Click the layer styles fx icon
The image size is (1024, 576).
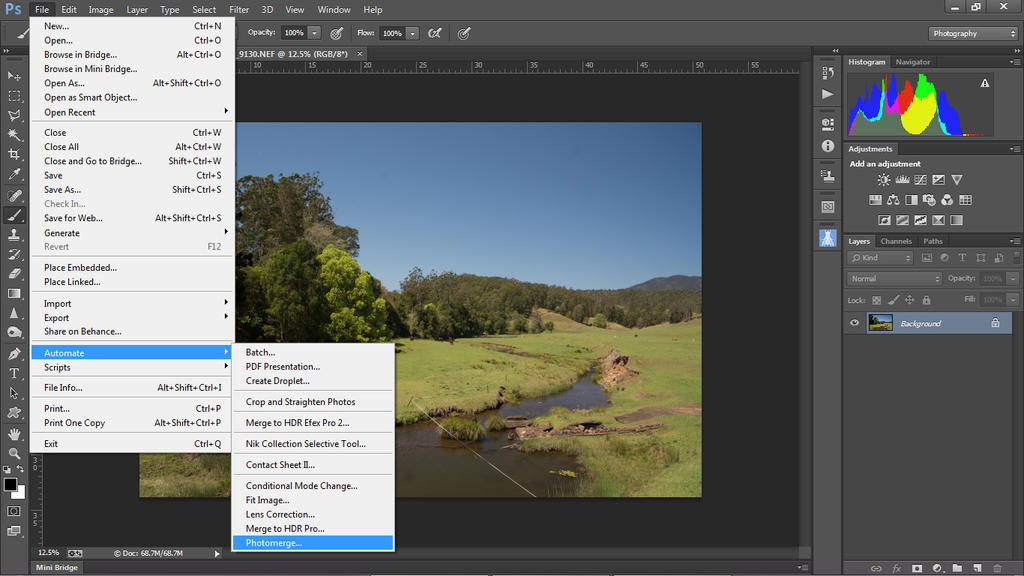pyautogui.click(x=897, y=568)
